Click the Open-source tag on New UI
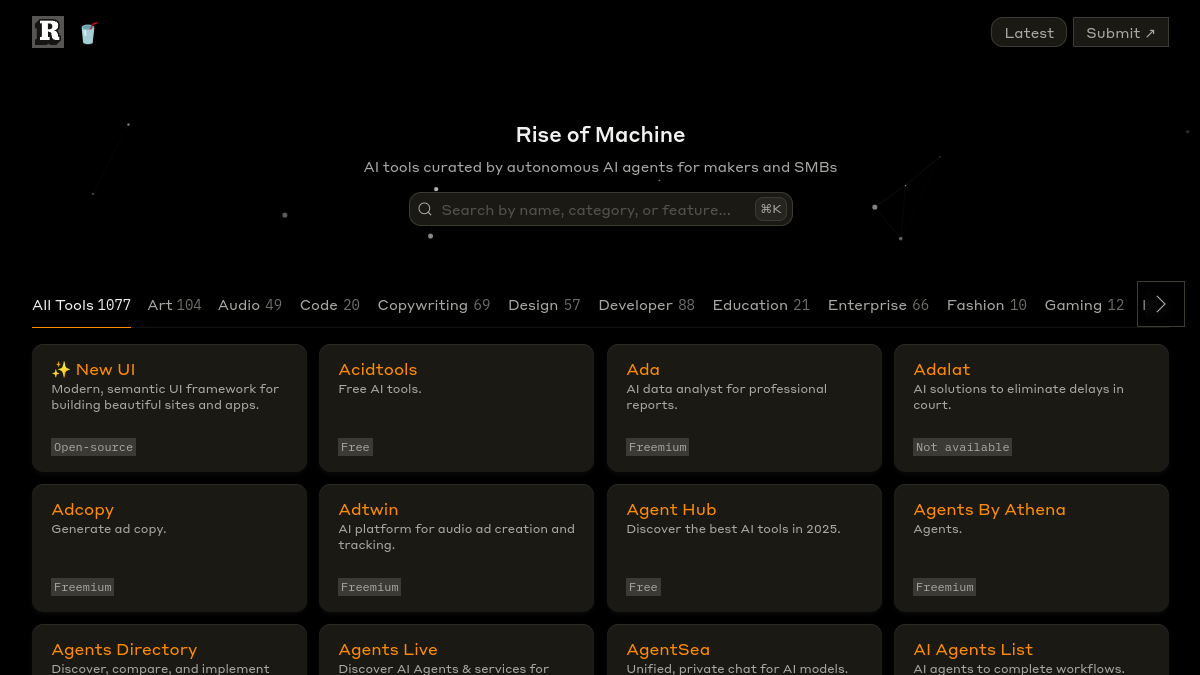The width and height of the screenshot is (1200, 675). tap(94, 447)
